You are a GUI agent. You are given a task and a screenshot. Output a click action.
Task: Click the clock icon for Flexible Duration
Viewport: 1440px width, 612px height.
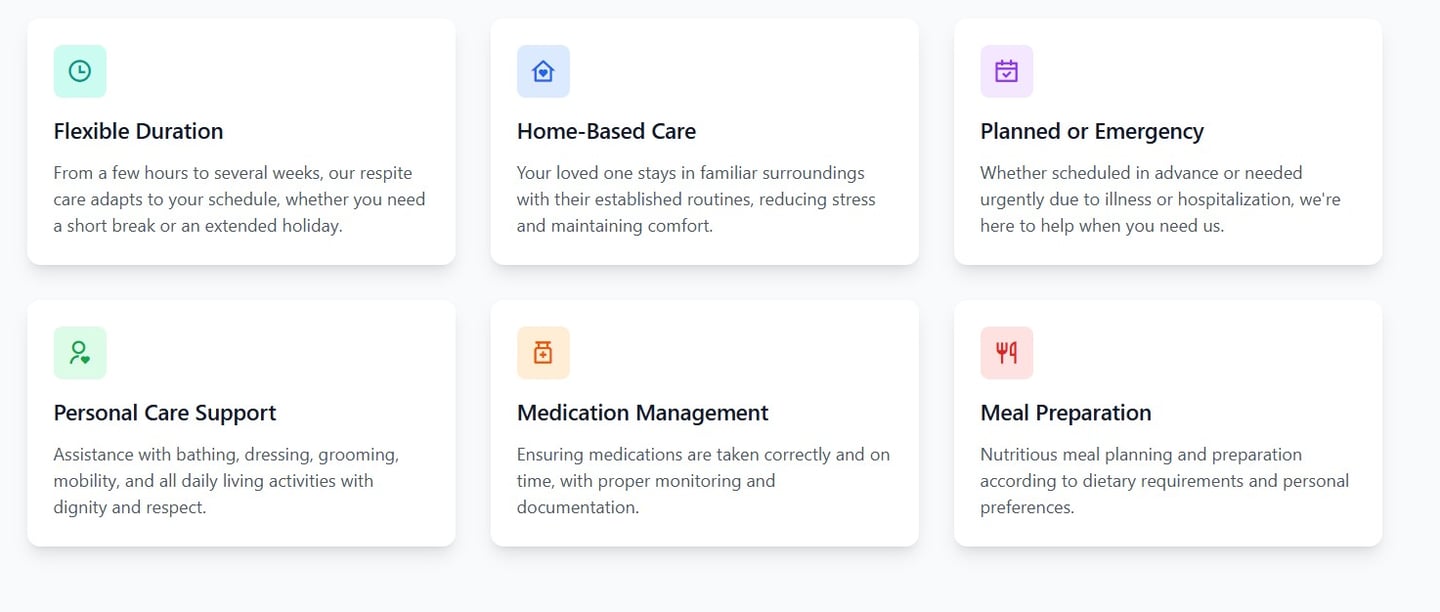point(80,71)
